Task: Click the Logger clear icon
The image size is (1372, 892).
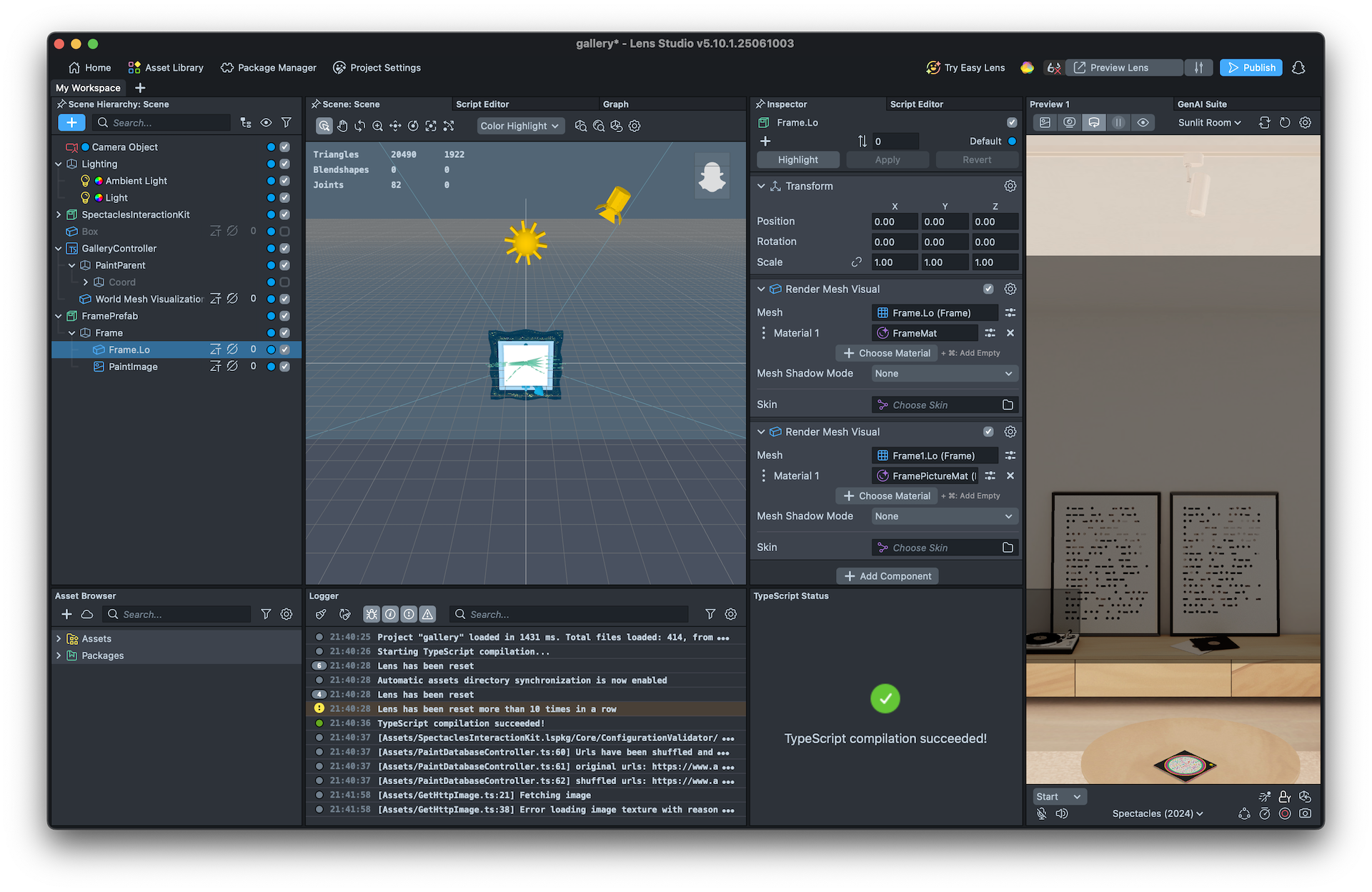Action: (x=321, y=614)
